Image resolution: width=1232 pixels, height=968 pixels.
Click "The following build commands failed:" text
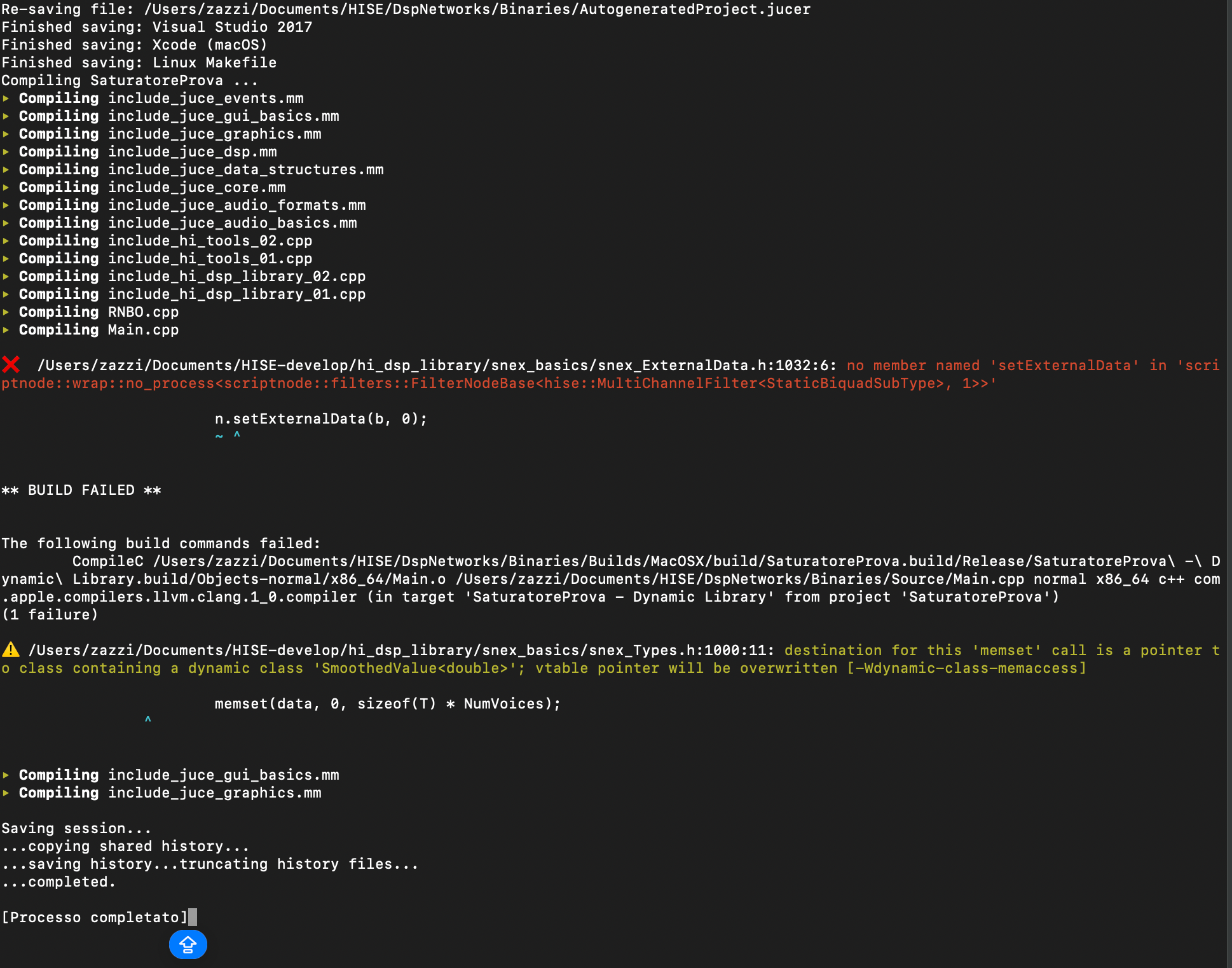161,544
